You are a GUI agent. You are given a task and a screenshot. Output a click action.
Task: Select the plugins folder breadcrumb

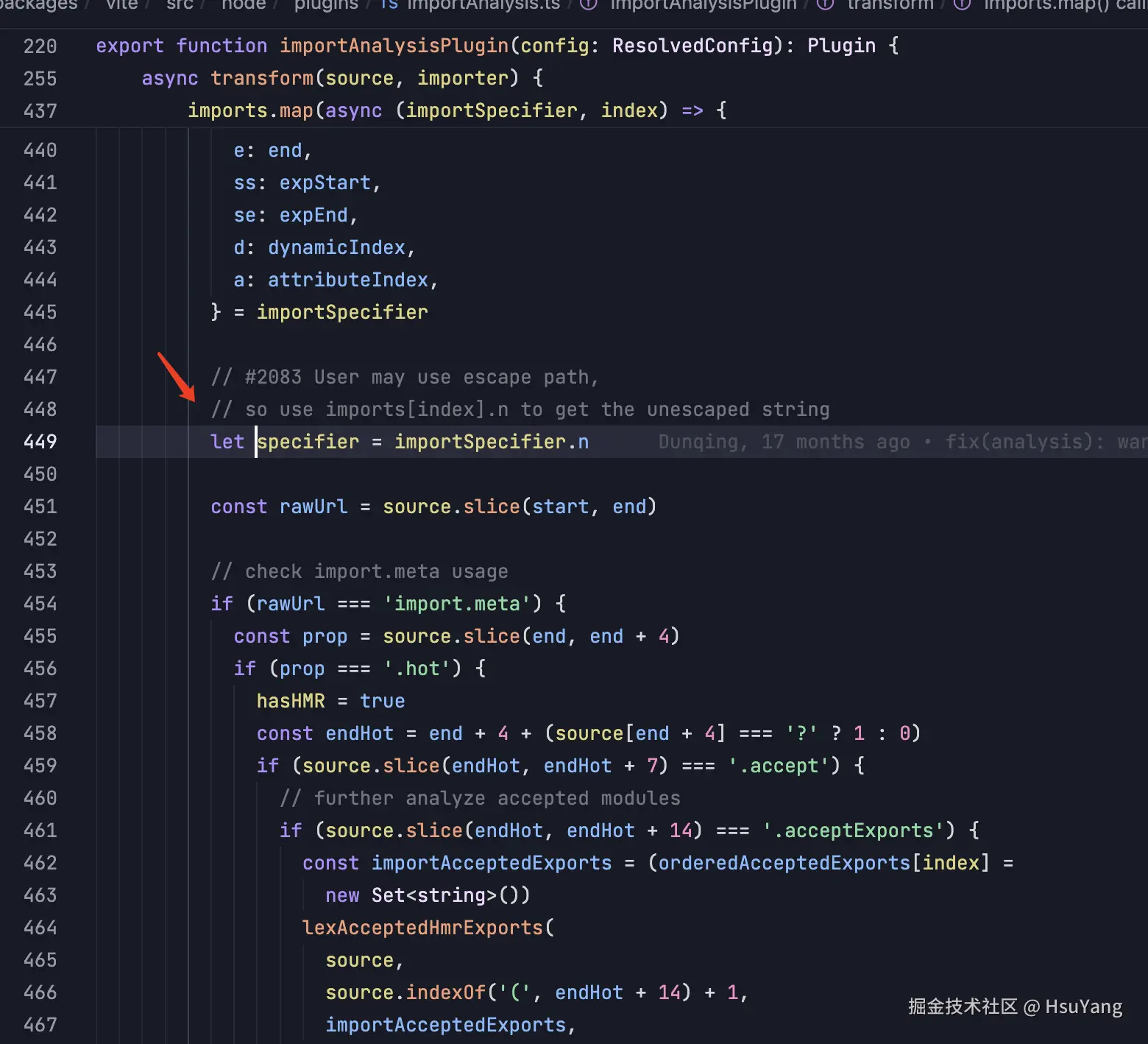(x=326, y=5)
